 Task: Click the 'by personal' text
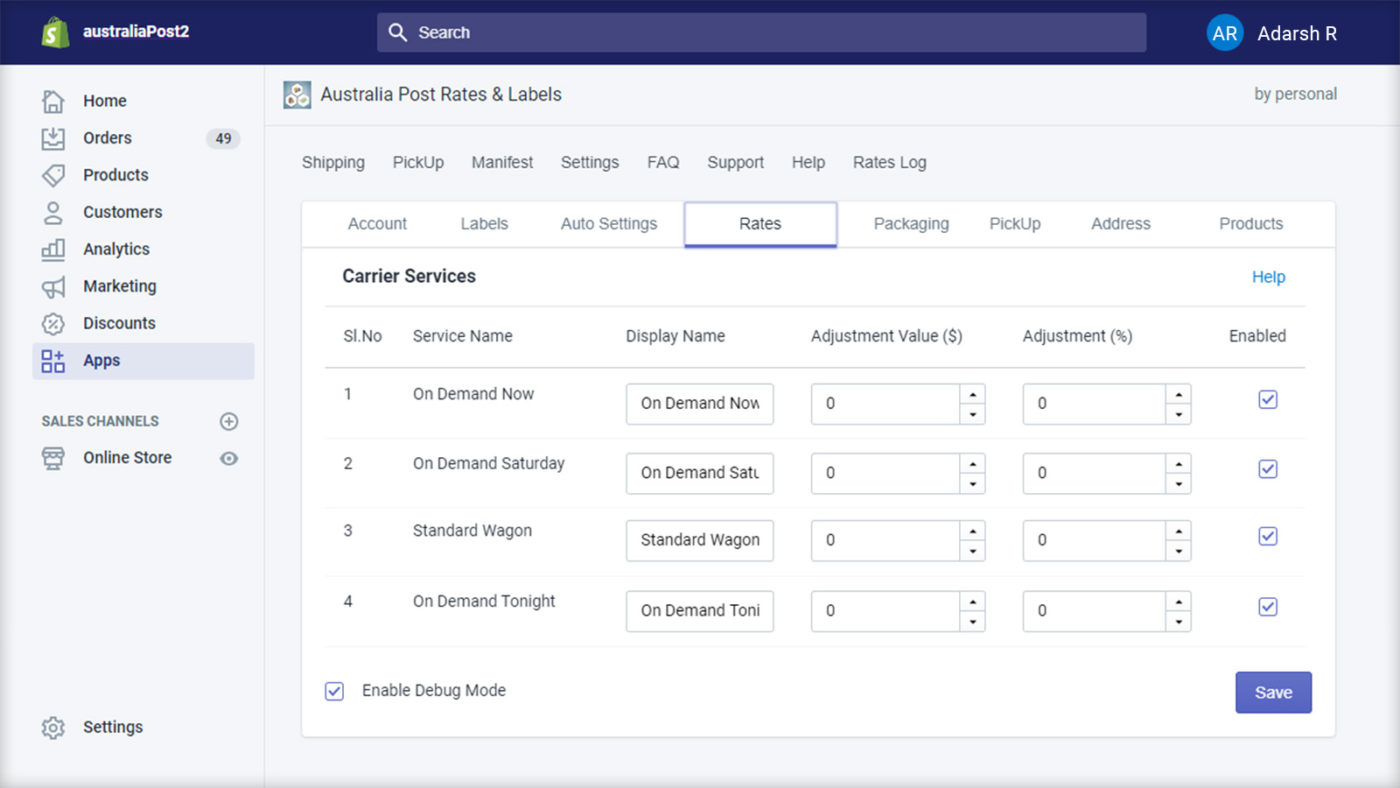[x=1295, y=94]
